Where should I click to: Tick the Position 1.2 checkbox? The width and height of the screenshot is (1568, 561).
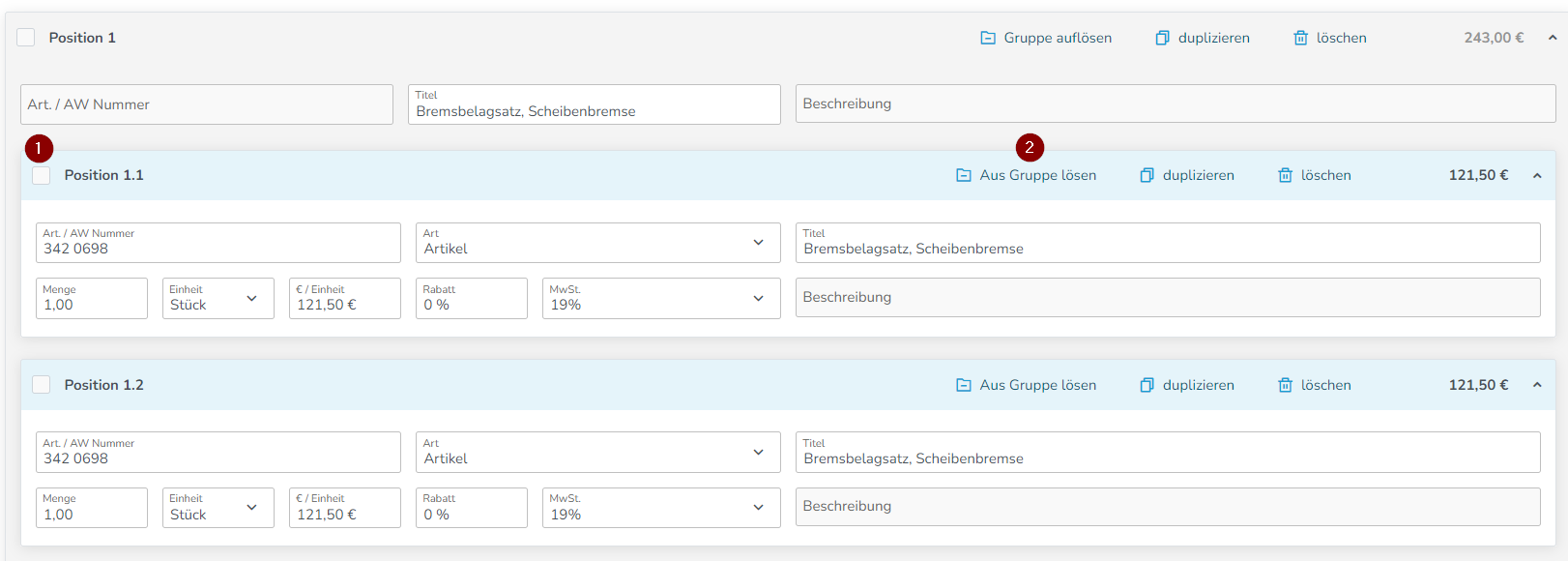pyautogui.click(x=42, y=385)
